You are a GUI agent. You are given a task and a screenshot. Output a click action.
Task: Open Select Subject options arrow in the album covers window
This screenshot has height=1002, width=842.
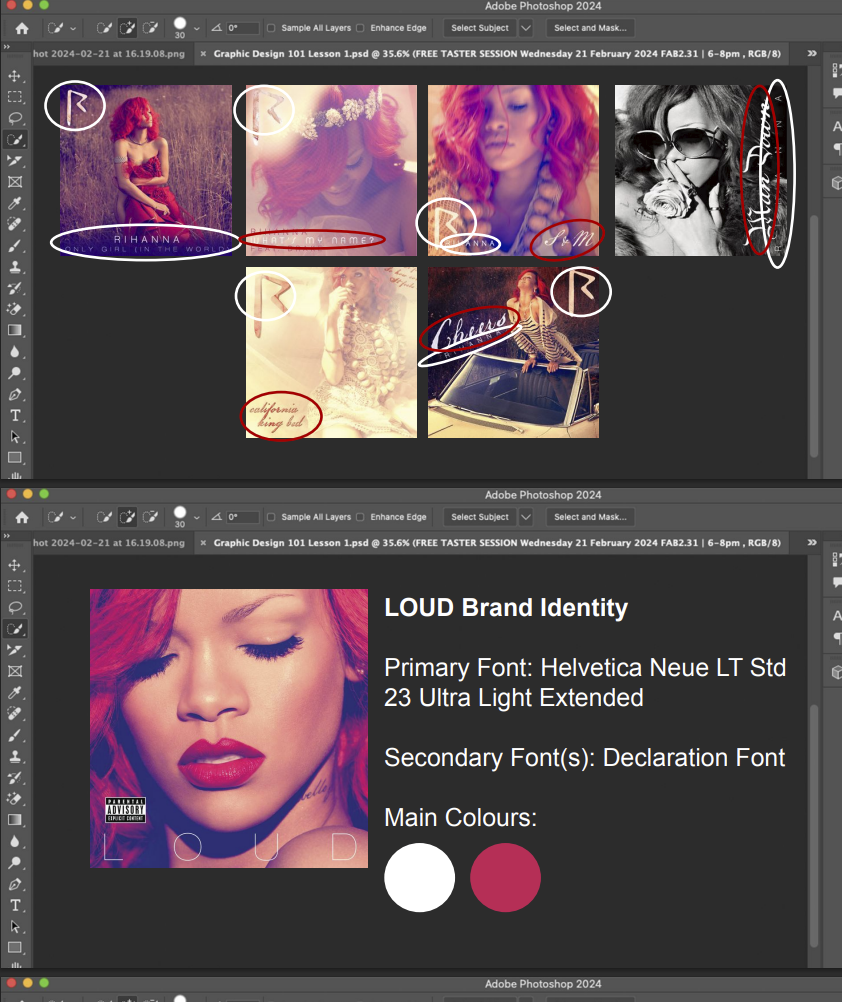[x=526, y=28]
